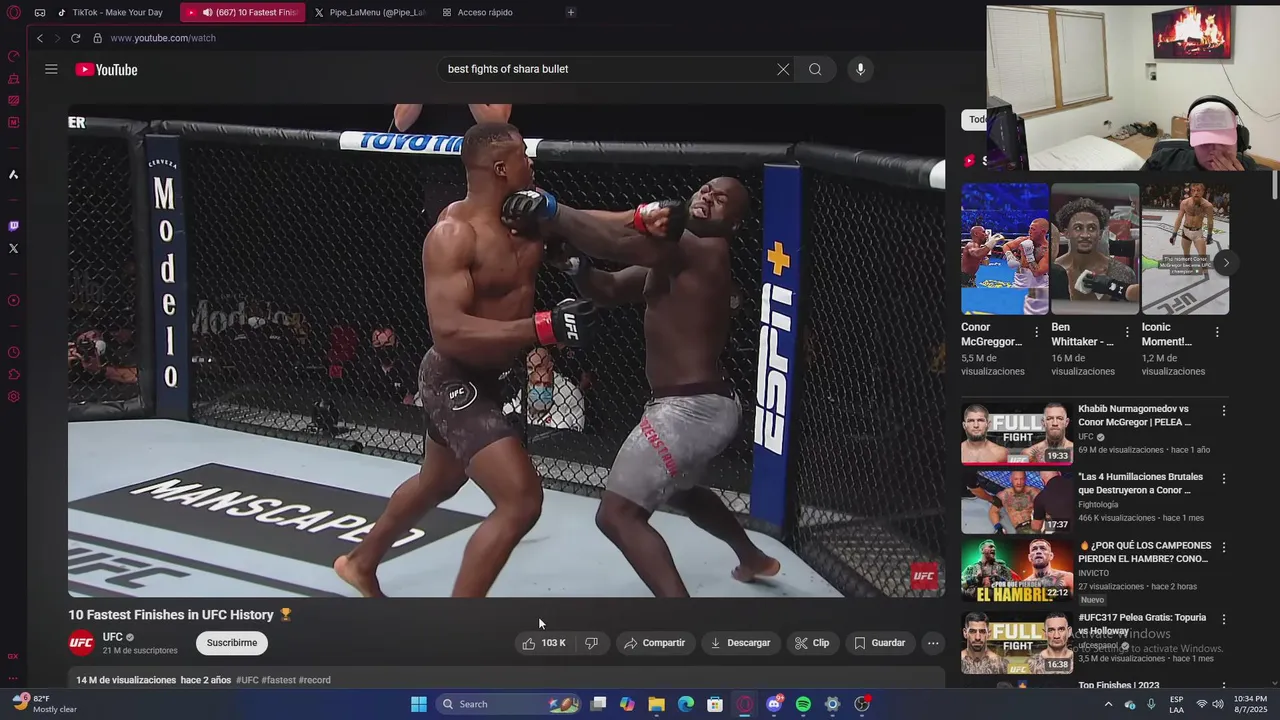Click the Windows taskbar Search box
This screenshot has height=720, width=1280.
click(x=510, y=704)
